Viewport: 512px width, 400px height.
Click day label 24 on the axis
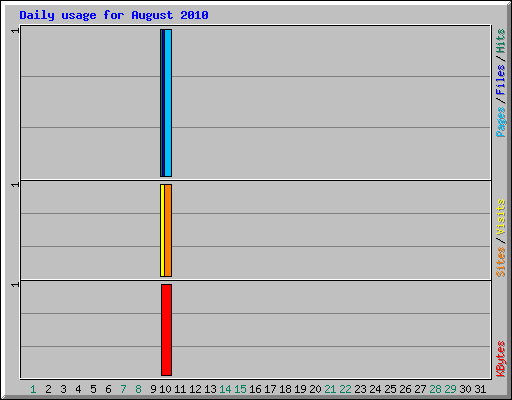pos(375,389)
